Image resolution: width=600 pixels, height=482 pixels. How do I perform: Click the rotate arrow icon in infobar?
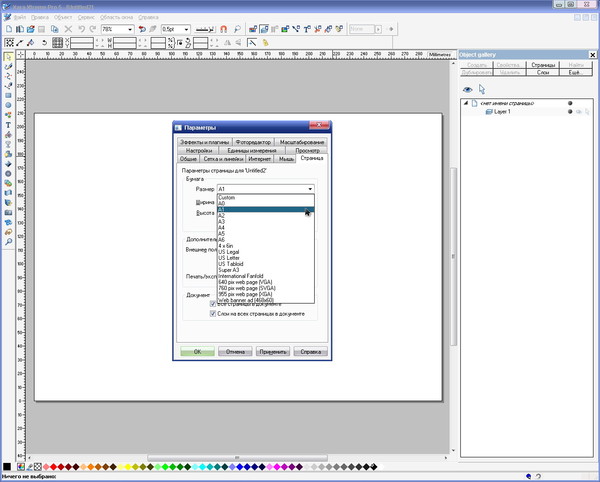click(x=44, y=43)
